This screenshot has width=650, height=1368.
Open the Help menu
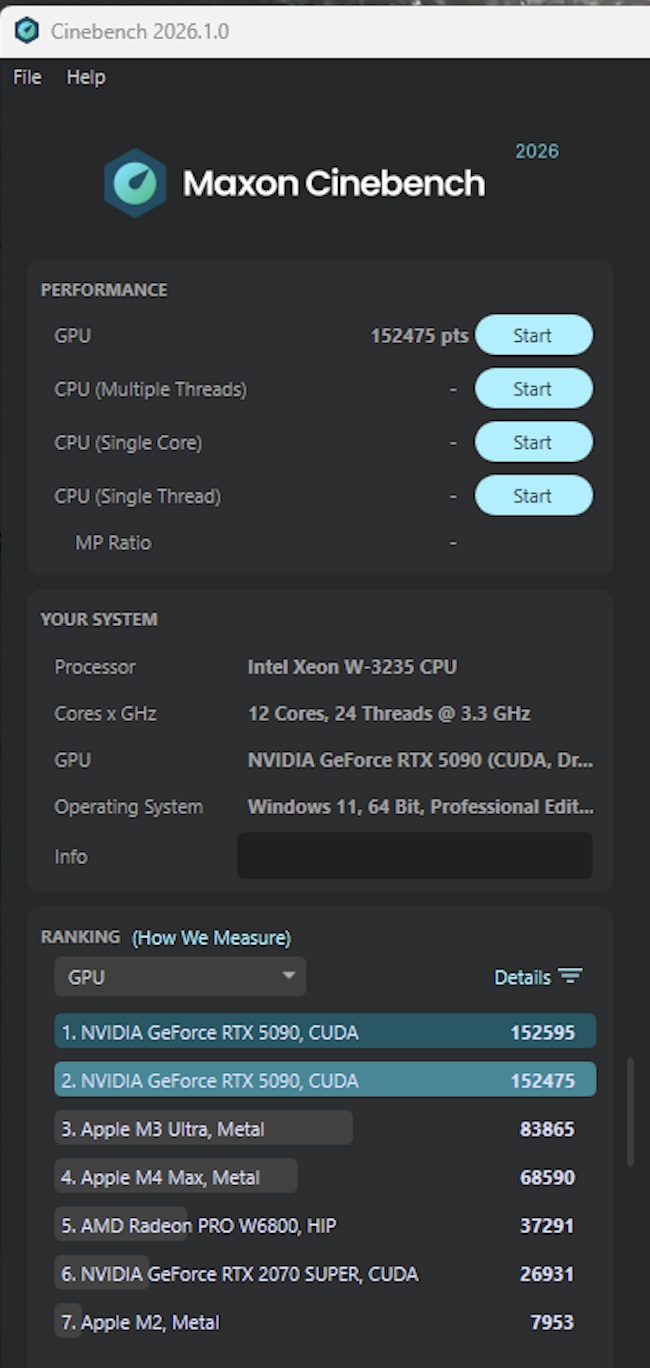(86, 77)
